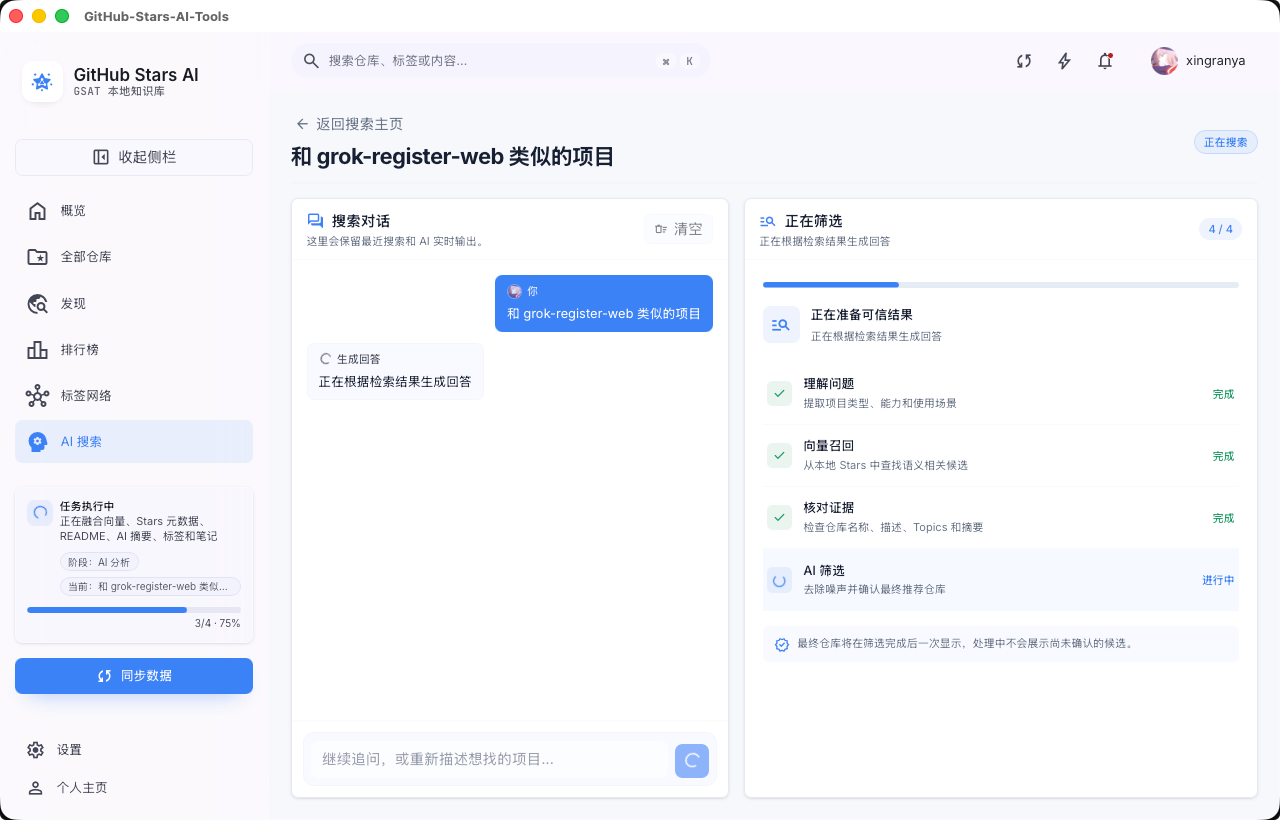Click the bar chart icon for 排行榜

click(37, 349)
